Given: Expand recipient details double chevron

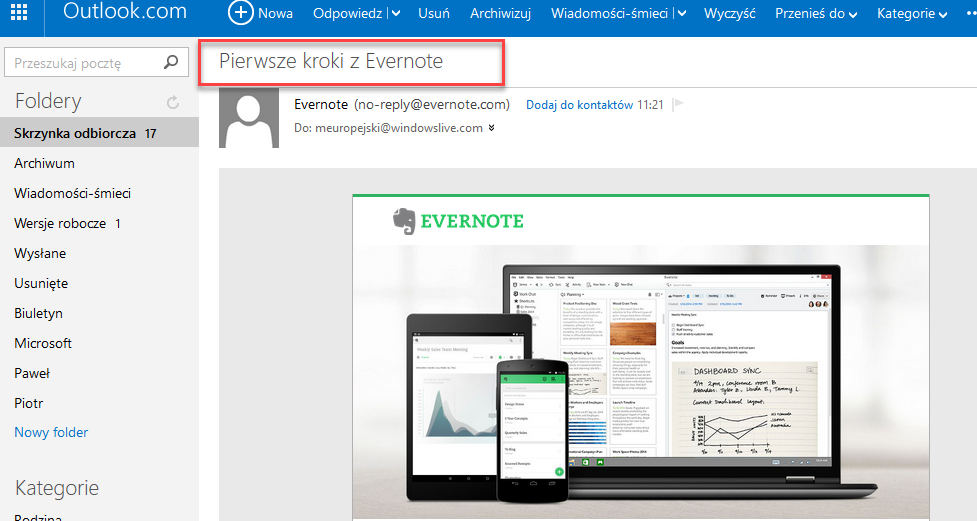Looking at the screenshot, I should click(492, 128).
